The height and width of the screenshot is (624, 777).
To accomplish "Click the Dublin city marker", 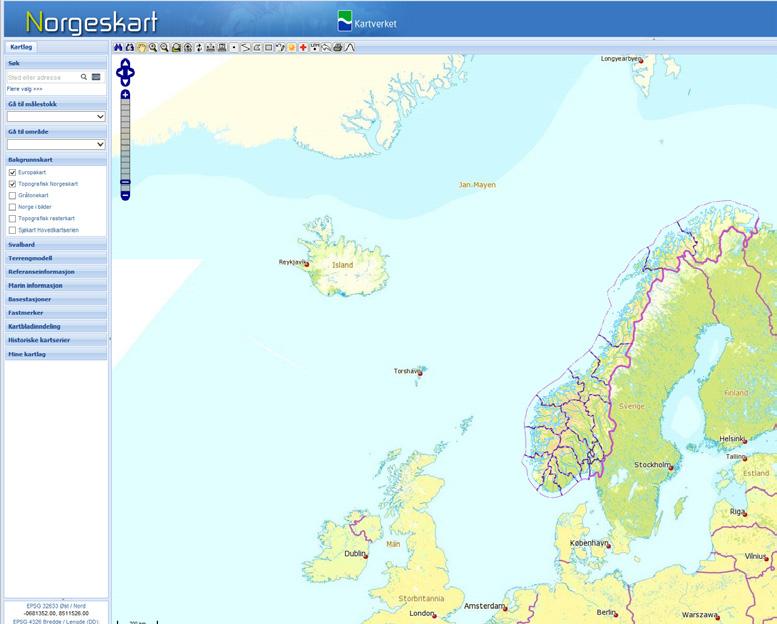I will (366, 557).
